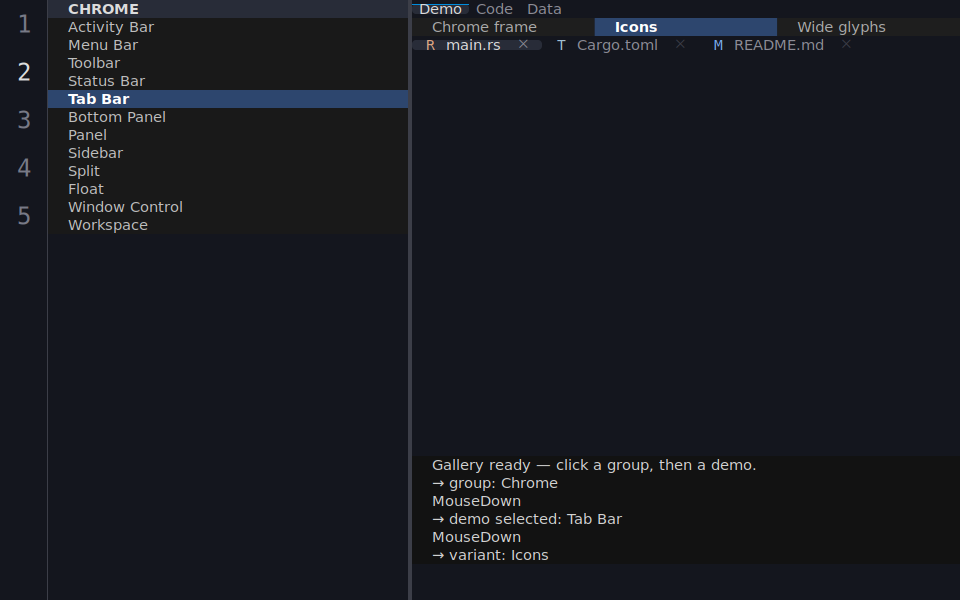Open the Data tab
The height and width of the screenshot is (600, 960).
pyautogui.click(x=544, y=9)
